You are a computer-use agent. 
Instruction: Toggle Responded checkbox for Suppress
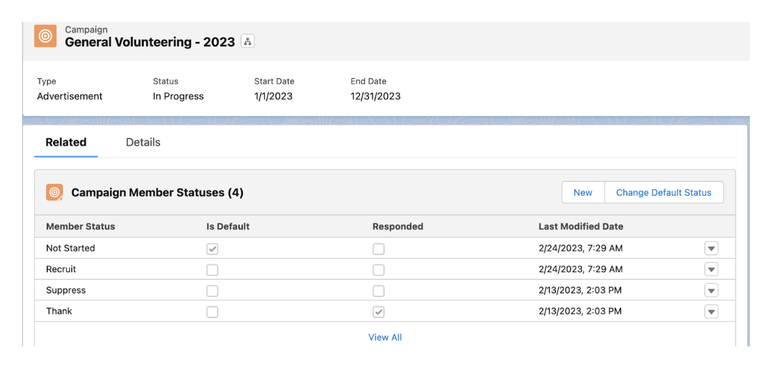pos(378,291)
